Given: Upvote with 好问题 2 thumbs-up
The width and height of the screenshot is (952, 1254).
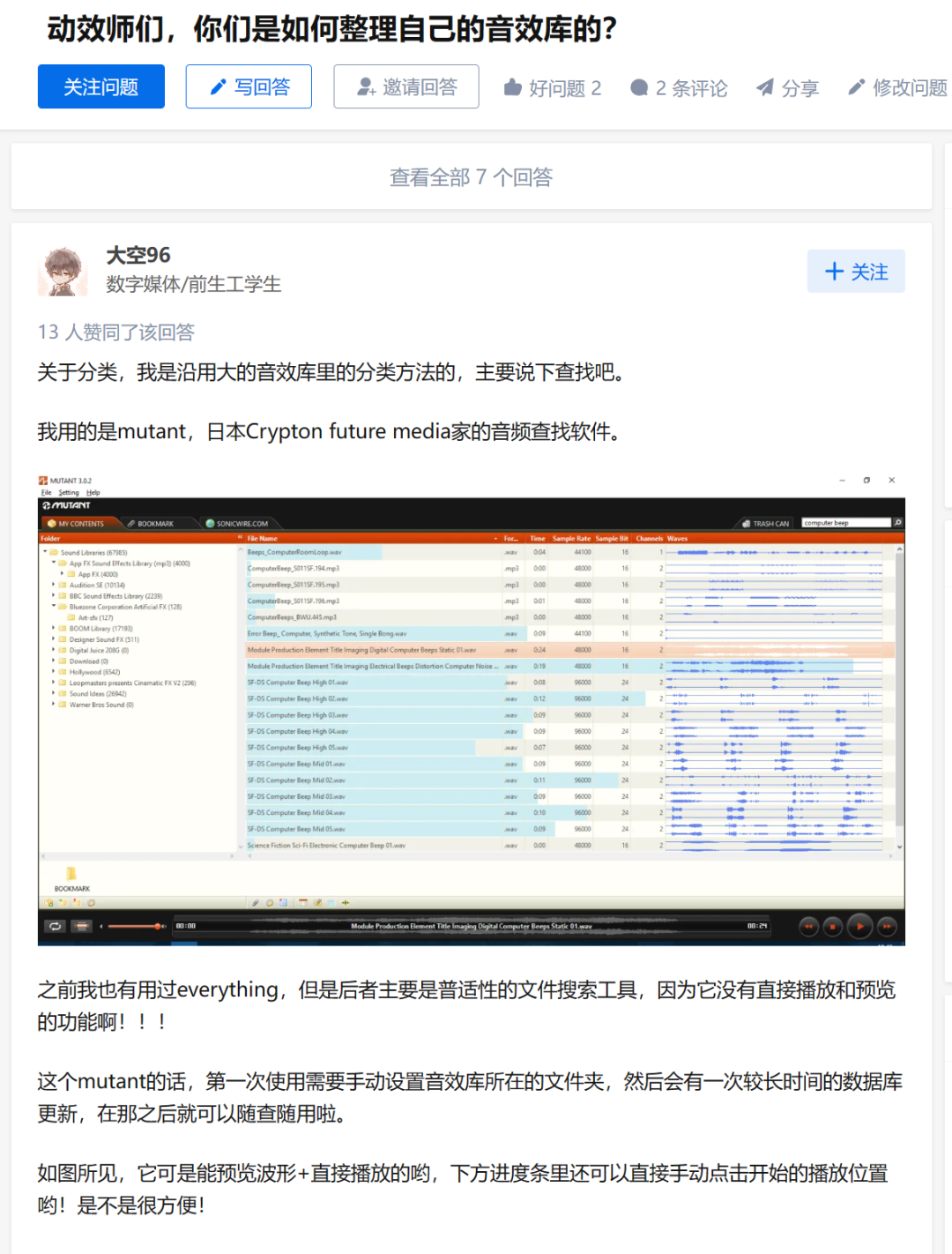Looking at the screenshot, I should click(x=553, y=87).
